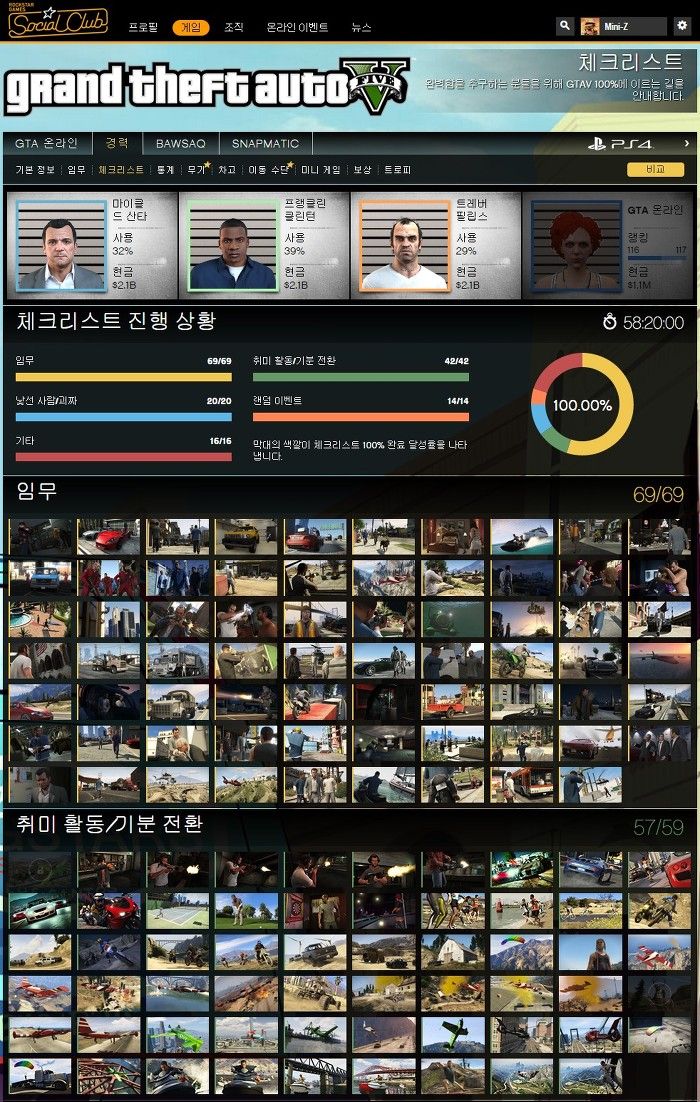Open the dartboard activity thumbnail
700x1102 pixels.
coord(315,911)
